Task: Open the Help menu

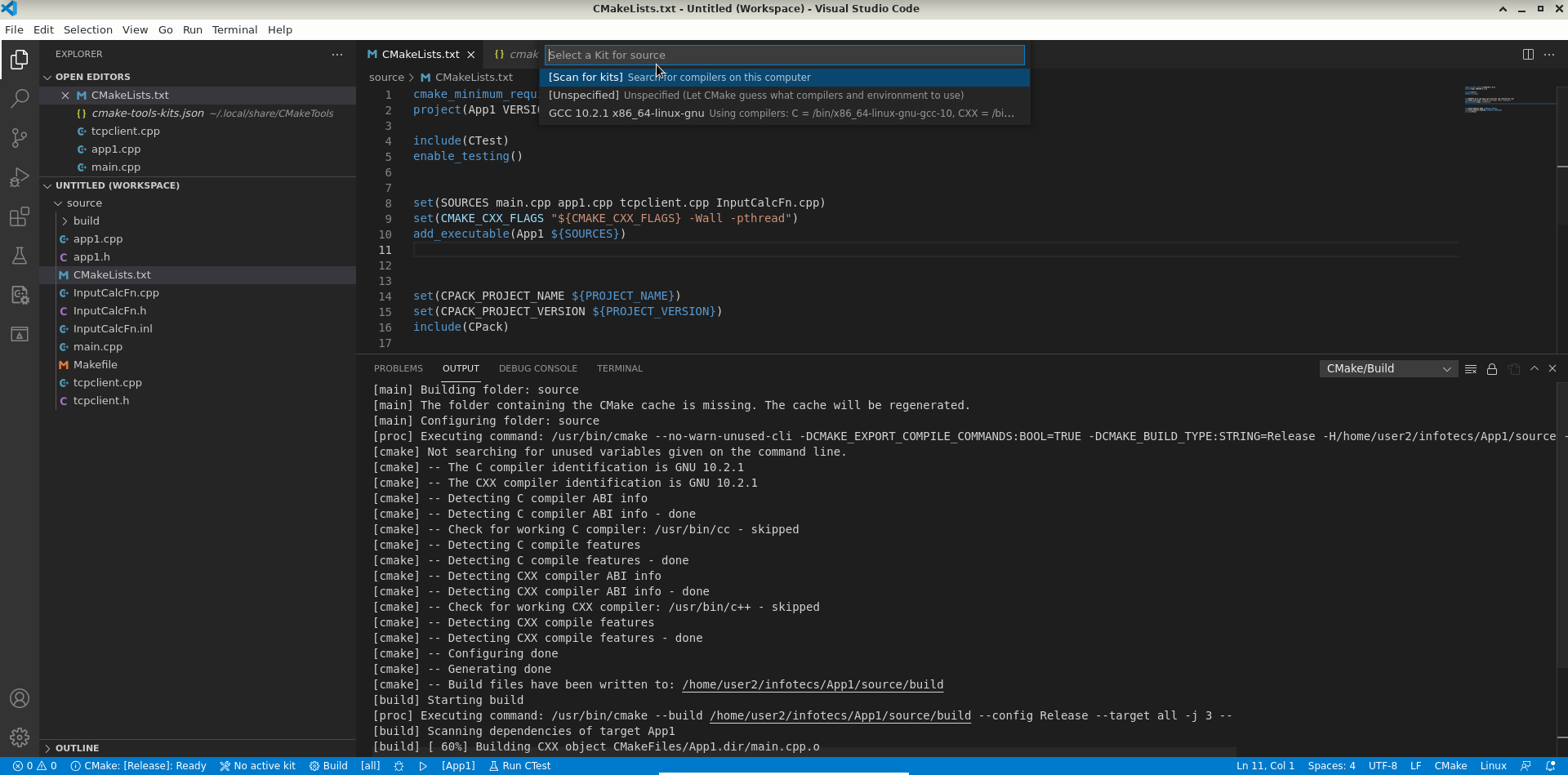Action: pos(280,29)
